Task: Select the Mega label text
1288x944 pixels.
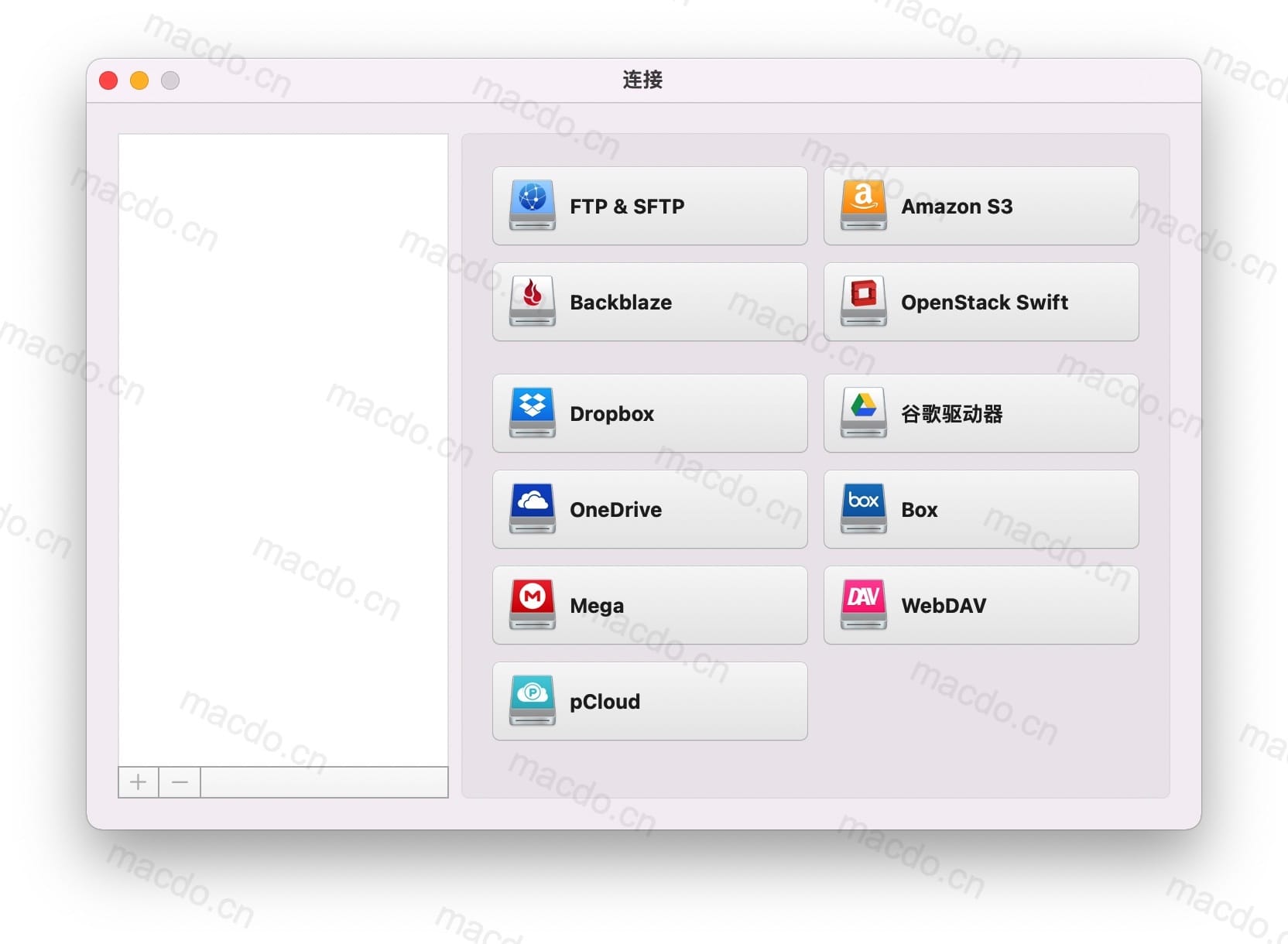Action: click(x=597, y=606)
